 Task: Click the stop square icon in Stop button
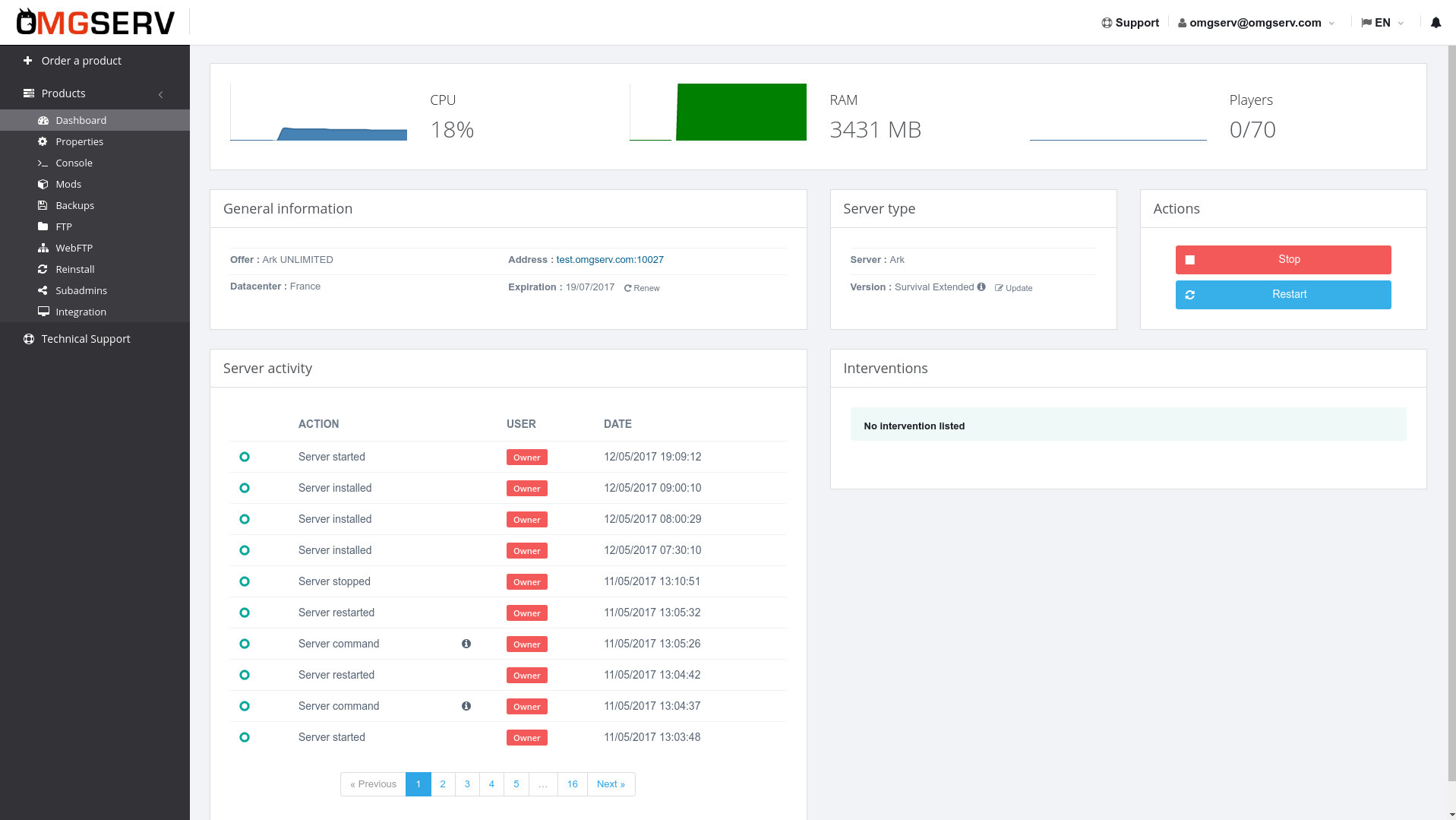coord(1190,260)
